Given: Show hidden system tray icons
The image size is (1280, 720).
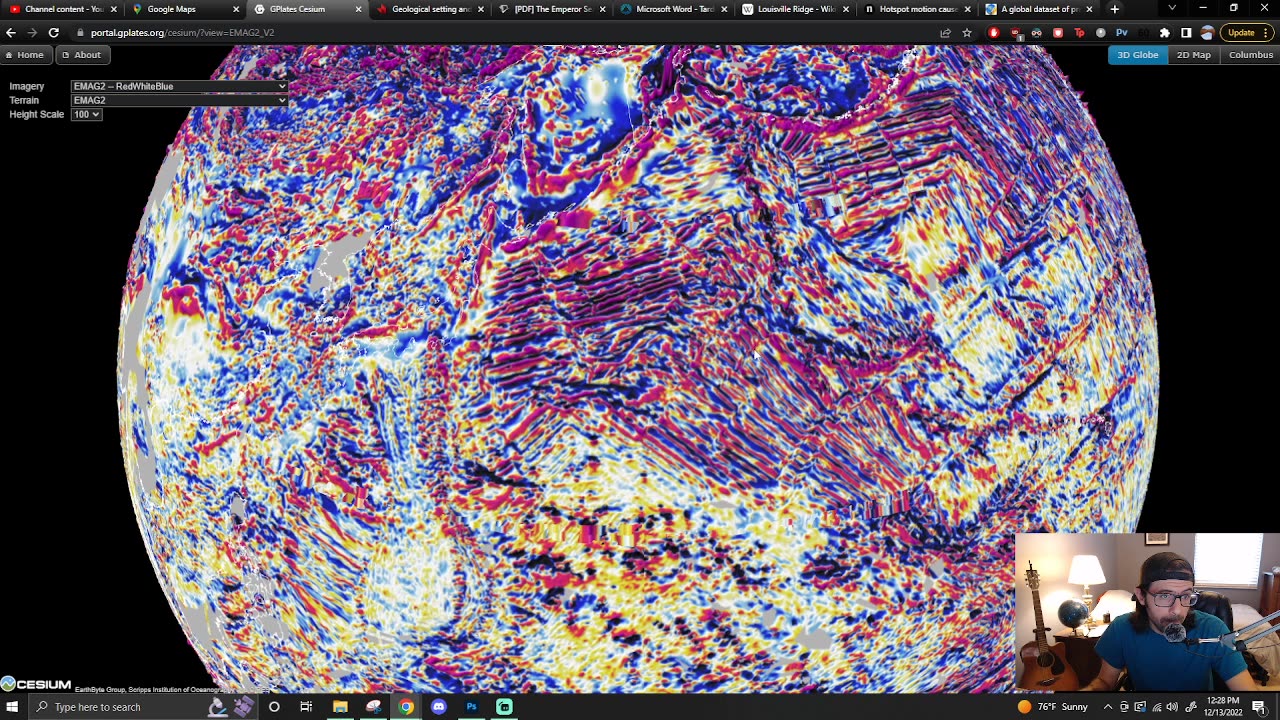Looking at the screenshot, I should (x=1108, y=707).
